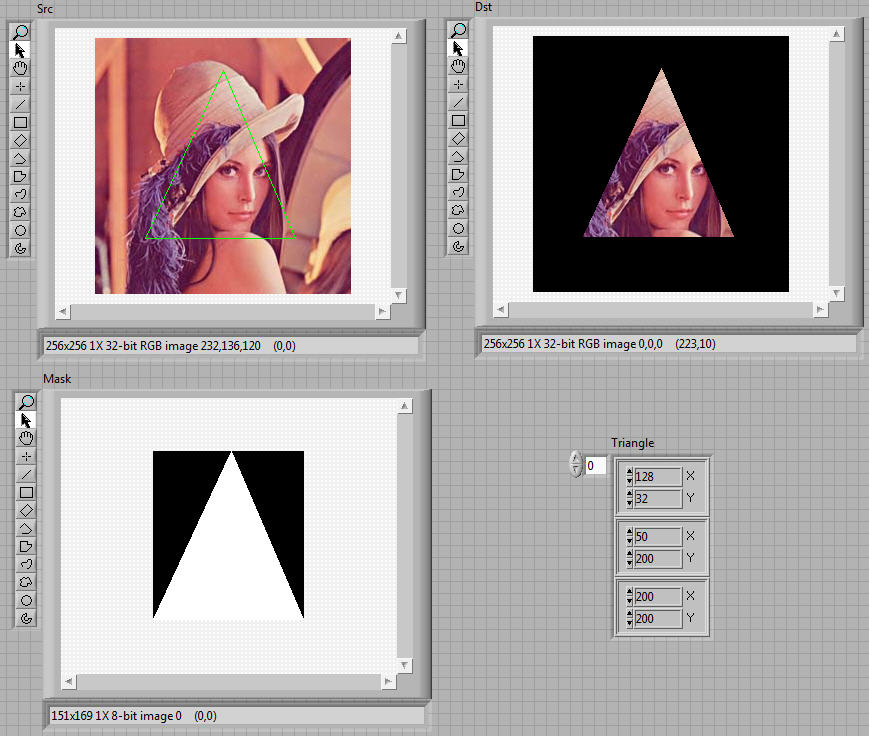
Task: Select the Zoom tool in Src display
Action: tap(21, 32)
